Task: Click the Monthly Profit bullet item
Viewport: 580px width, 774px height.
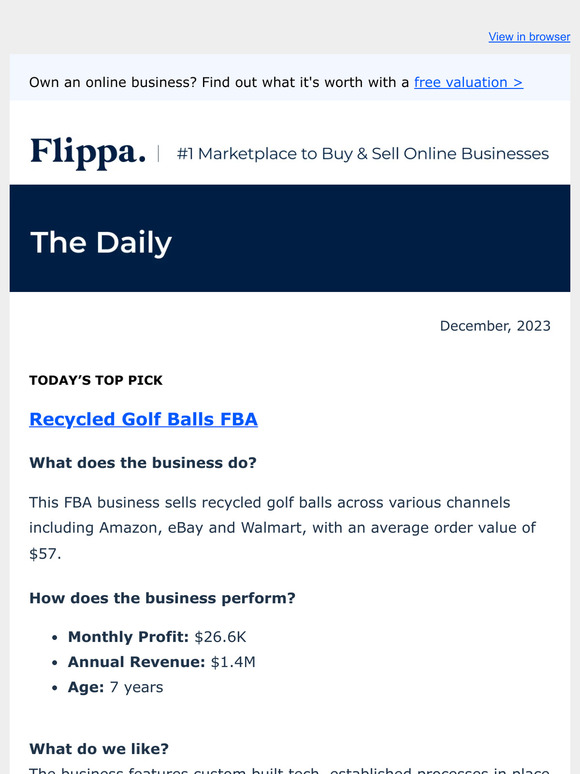Action: point(157,637)
